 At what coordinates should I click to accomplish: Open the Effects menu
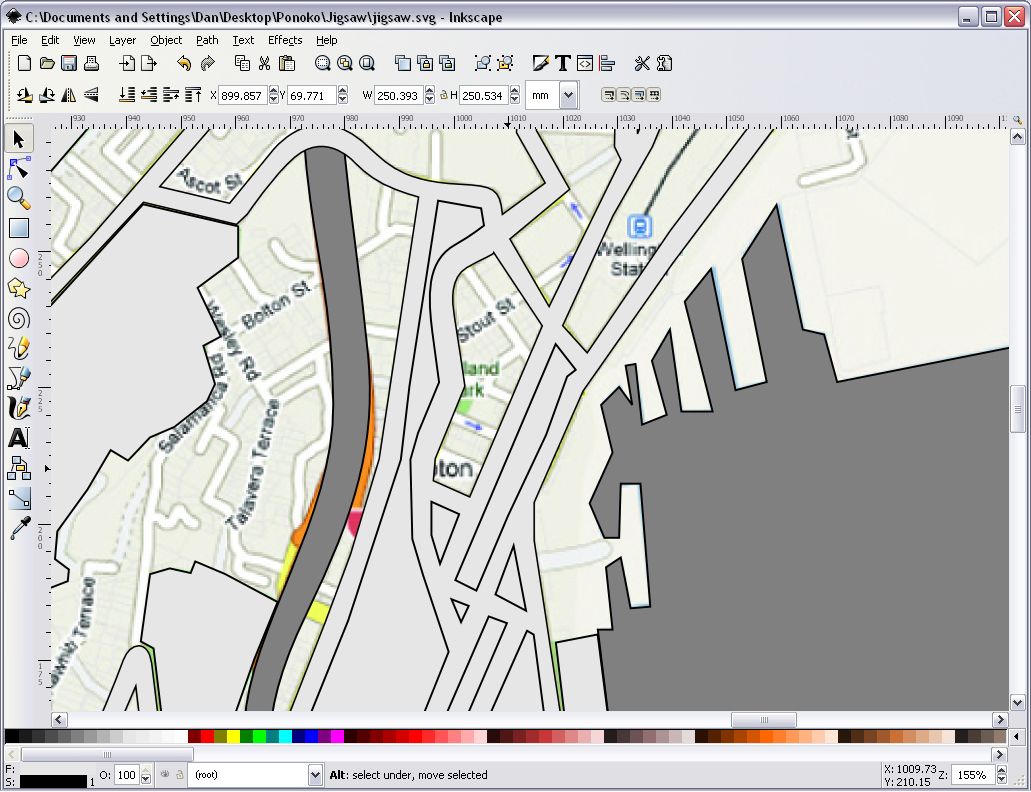[x=285, y=40]
